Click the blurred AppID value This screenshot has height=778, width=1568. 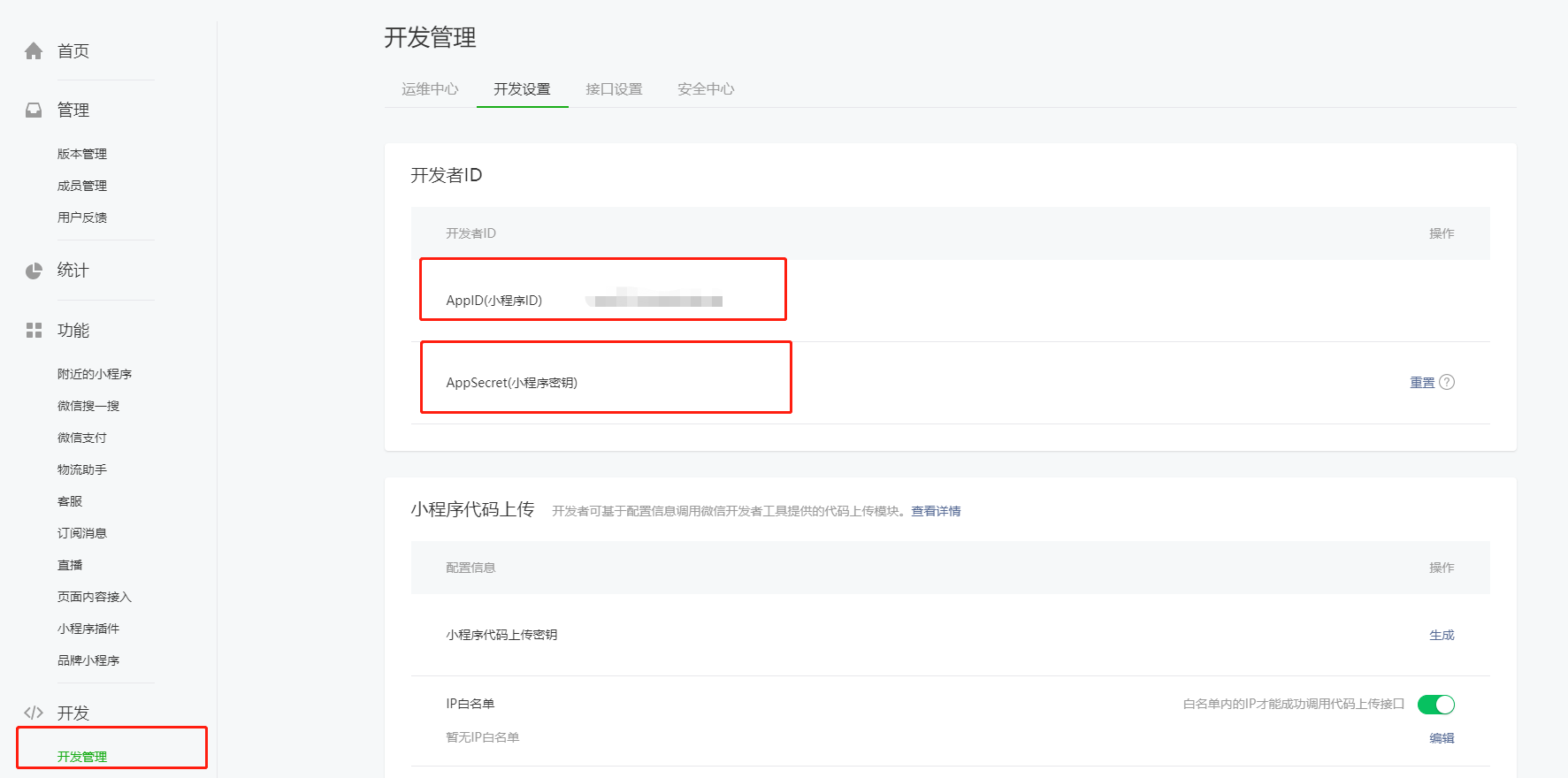pyautogui.click(x=654, y=299)
